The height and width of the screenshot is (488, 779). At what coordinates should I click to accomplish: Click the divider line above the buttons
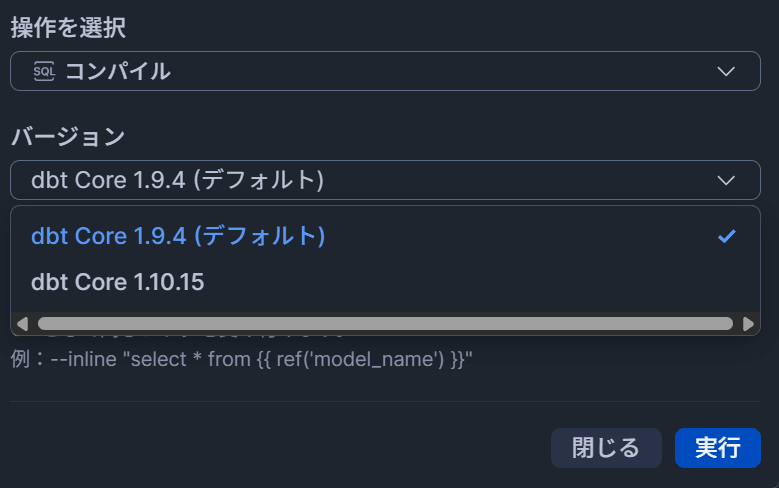(x=385, y=402)
